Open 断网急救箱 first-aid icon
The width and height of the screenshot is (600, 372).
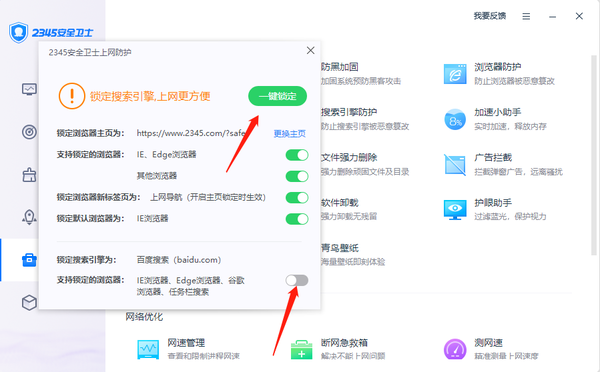pos(302,349)
